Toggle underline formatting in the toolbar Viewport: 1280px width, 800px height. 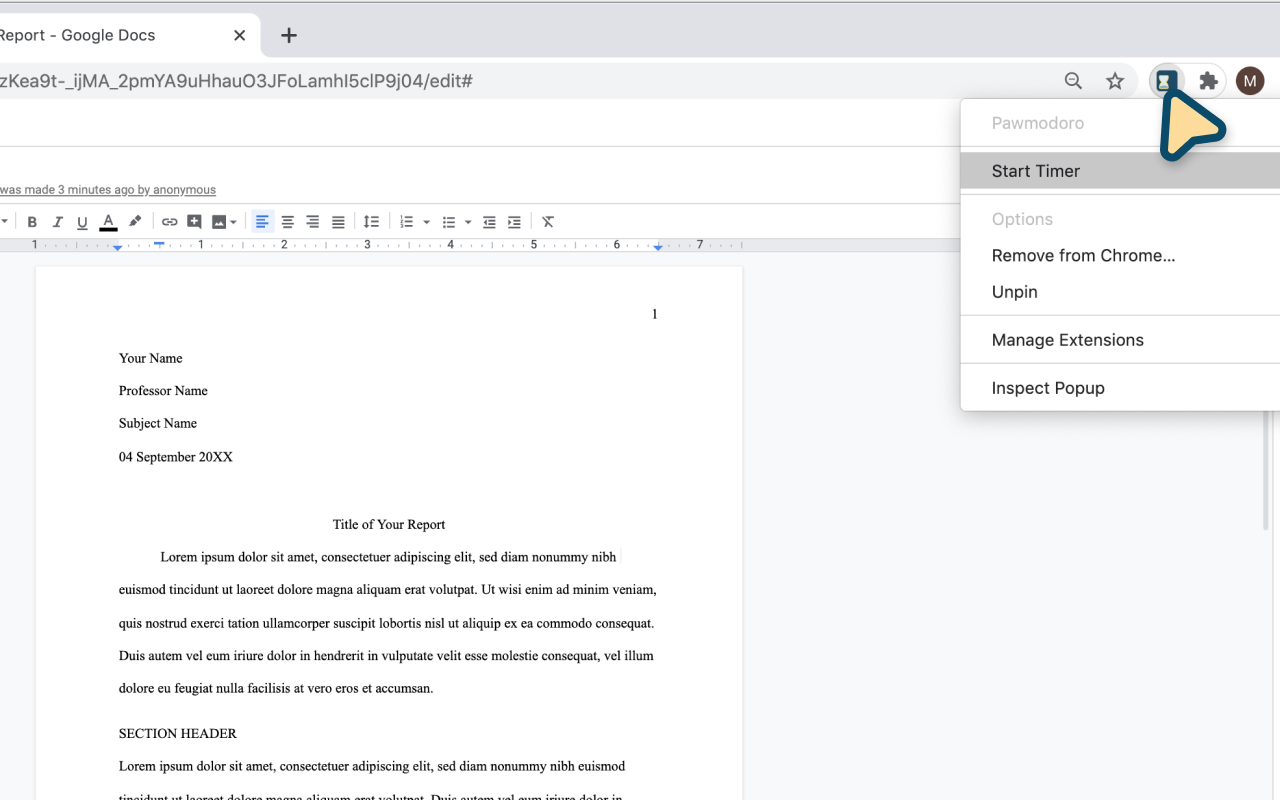pyautogui.click(x=82, y=222)
